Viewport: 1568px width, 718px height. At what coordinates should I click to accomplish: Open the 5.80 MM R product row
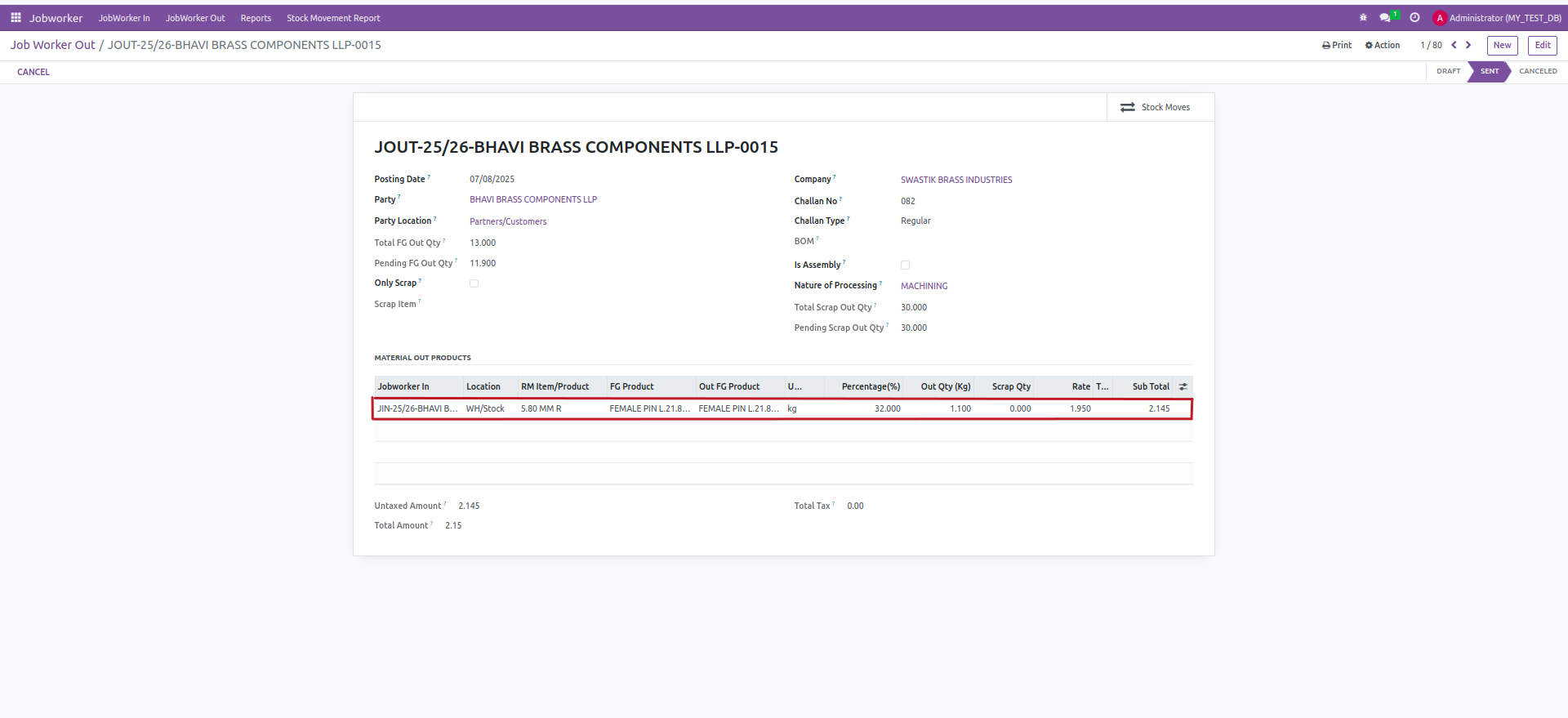coord(541,409)
